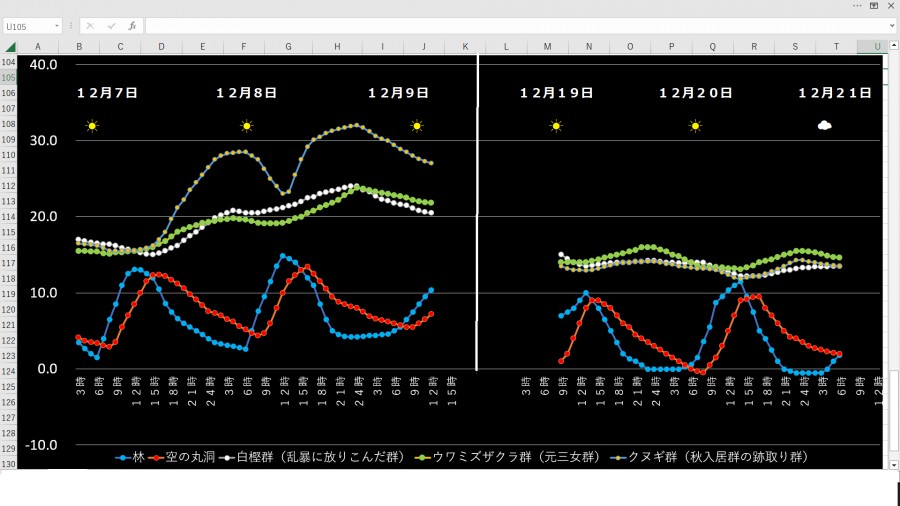Select row header 105
Image resolution: width=900 pixels, height=506 pixels.
(9, 78)
